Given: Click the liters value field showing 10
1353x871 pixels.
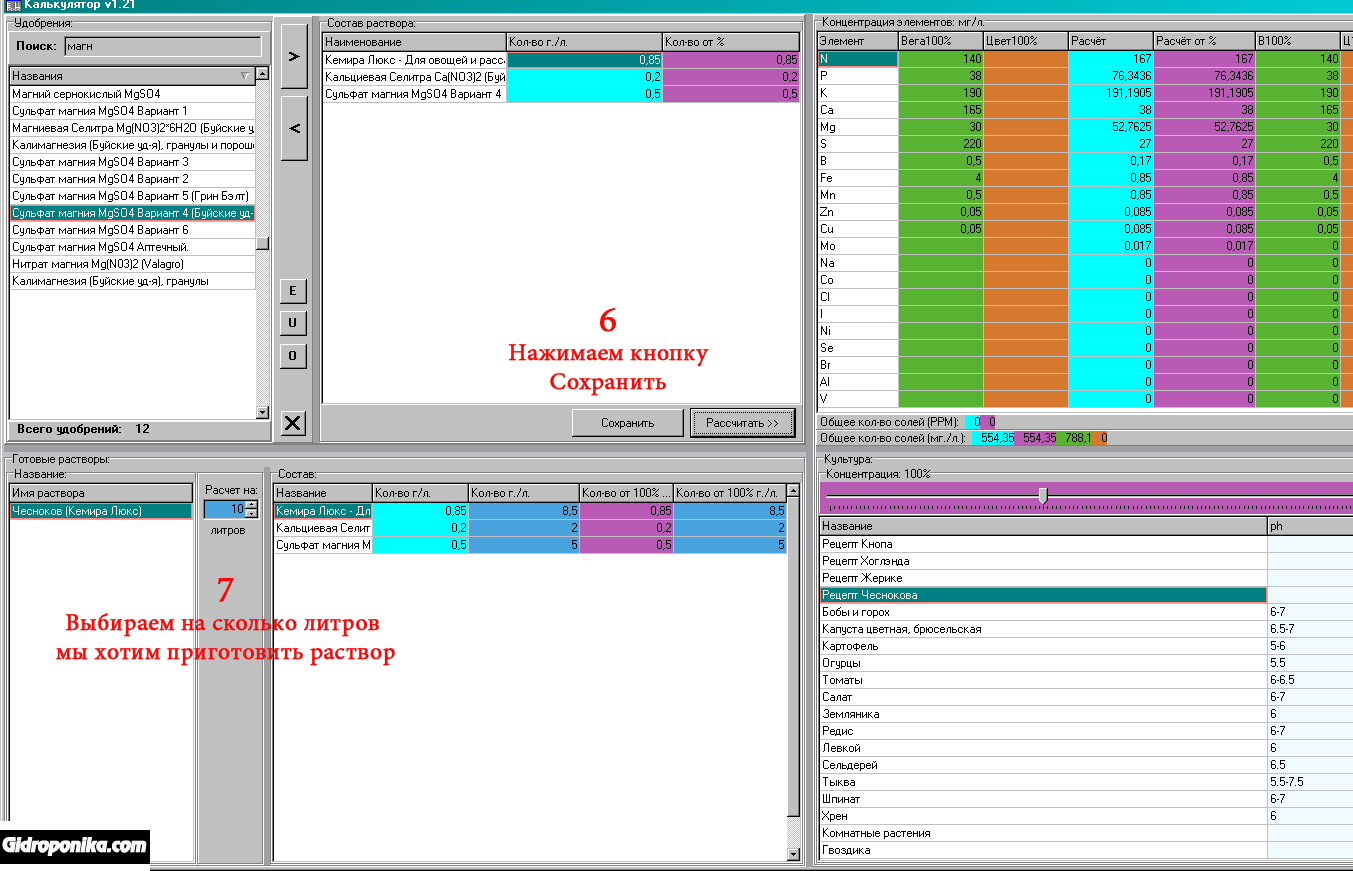Looking at the screenshot, I should click(224, 510).
